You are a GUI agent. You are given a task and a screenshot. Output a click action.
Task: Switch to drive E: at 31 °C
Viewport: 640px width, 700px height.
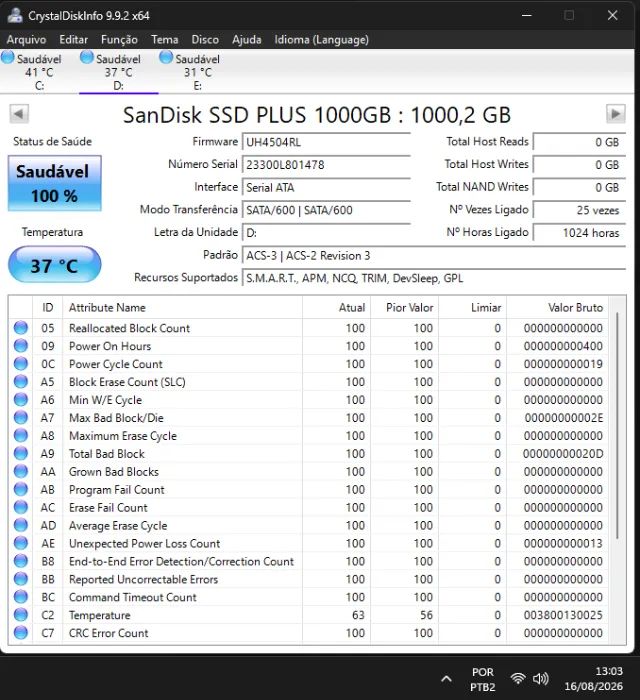pyautogui.click(x=198, y=71)
